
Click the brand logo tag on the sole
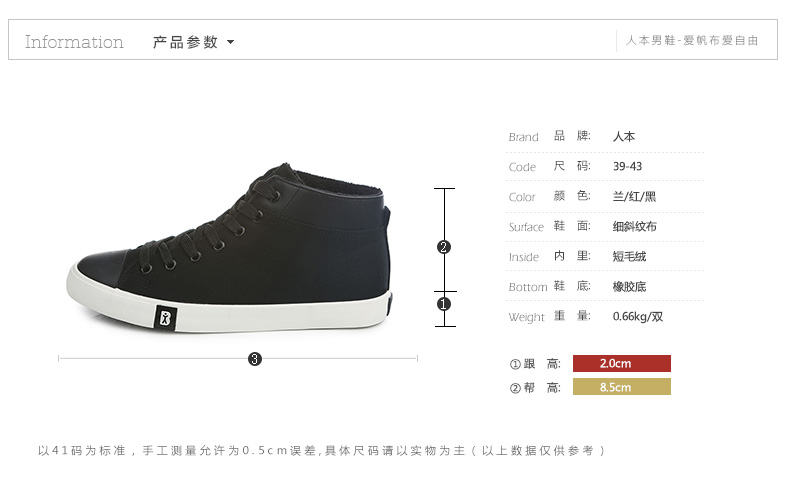tap(166, 318)
